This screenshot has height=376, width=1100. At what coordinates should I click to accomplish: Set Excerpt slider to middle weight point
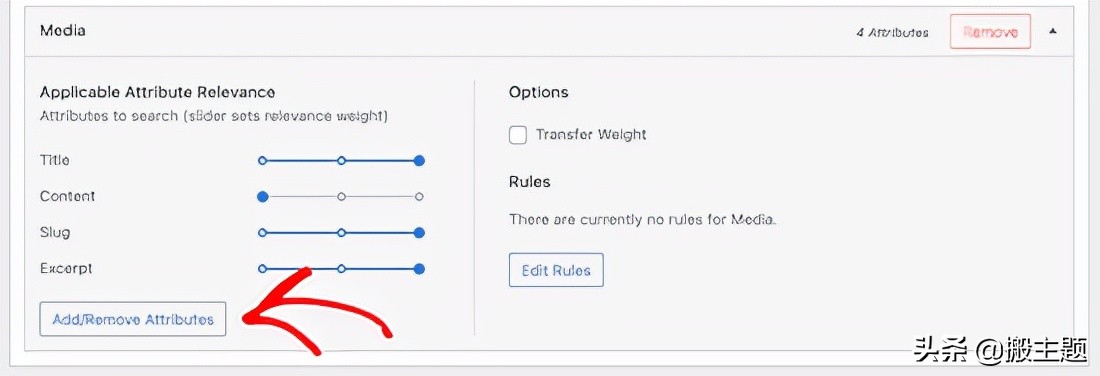click(341, 268)
